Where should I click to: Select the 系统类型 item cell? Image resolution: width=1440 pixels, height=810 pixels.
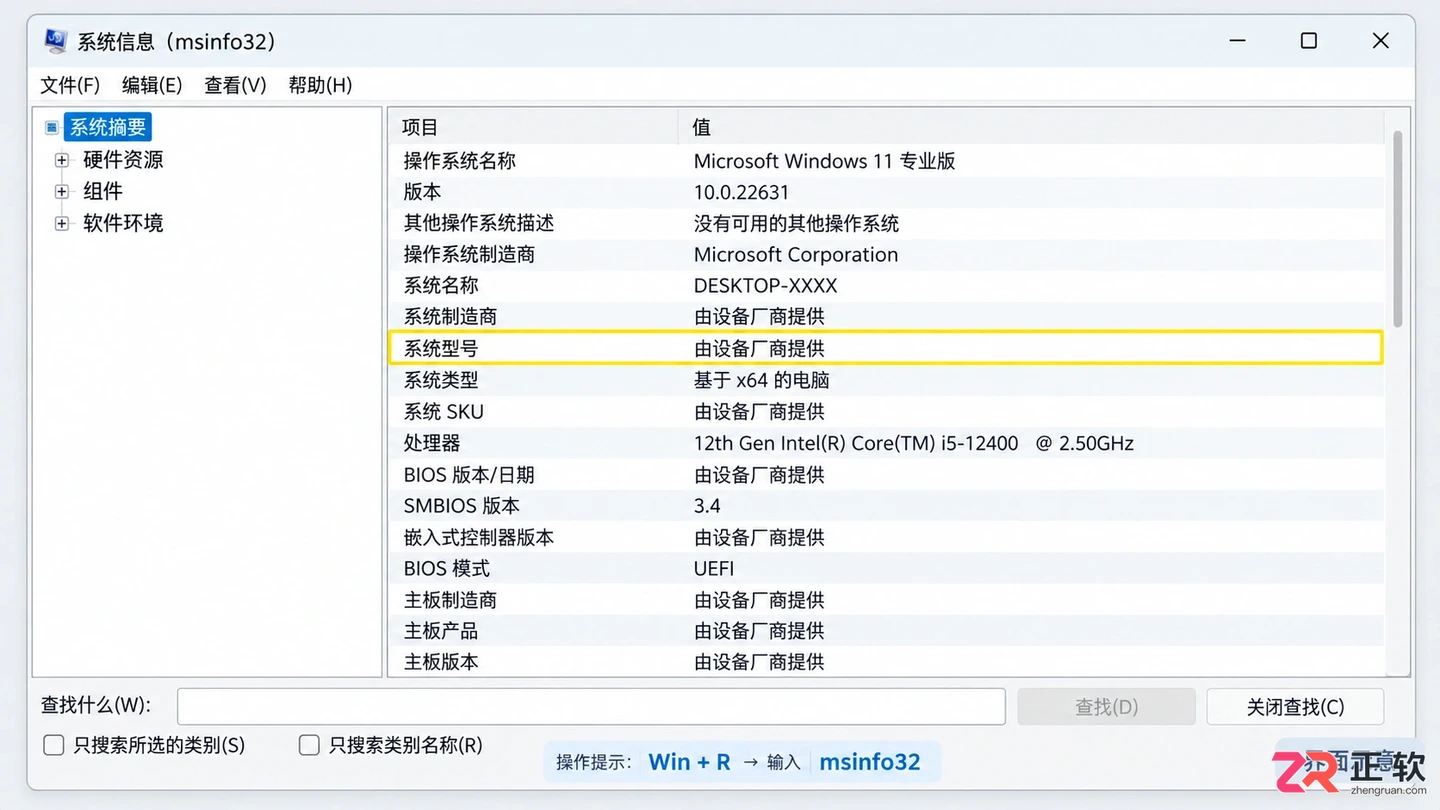pos(441,380)
